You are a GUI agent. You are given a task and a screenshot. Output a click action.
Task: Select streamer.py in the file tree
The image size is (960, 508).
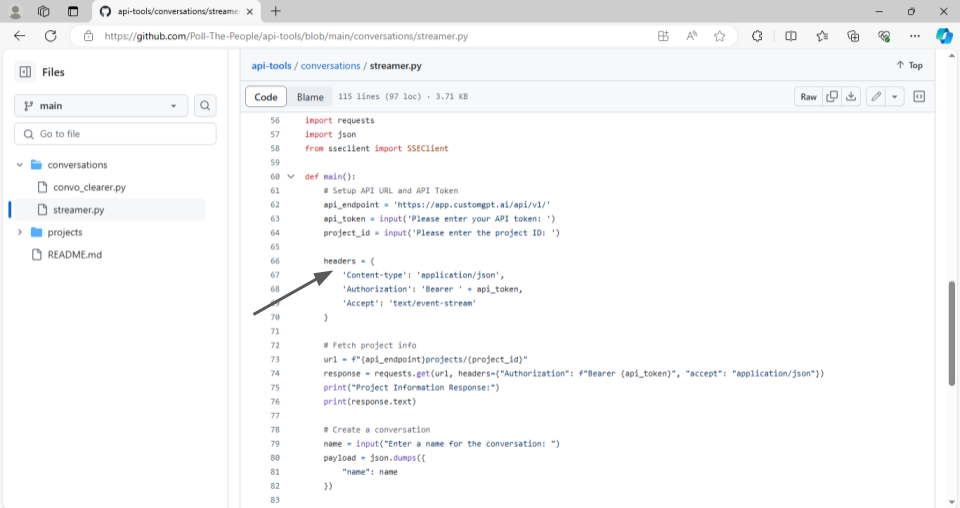coord(78,210)
